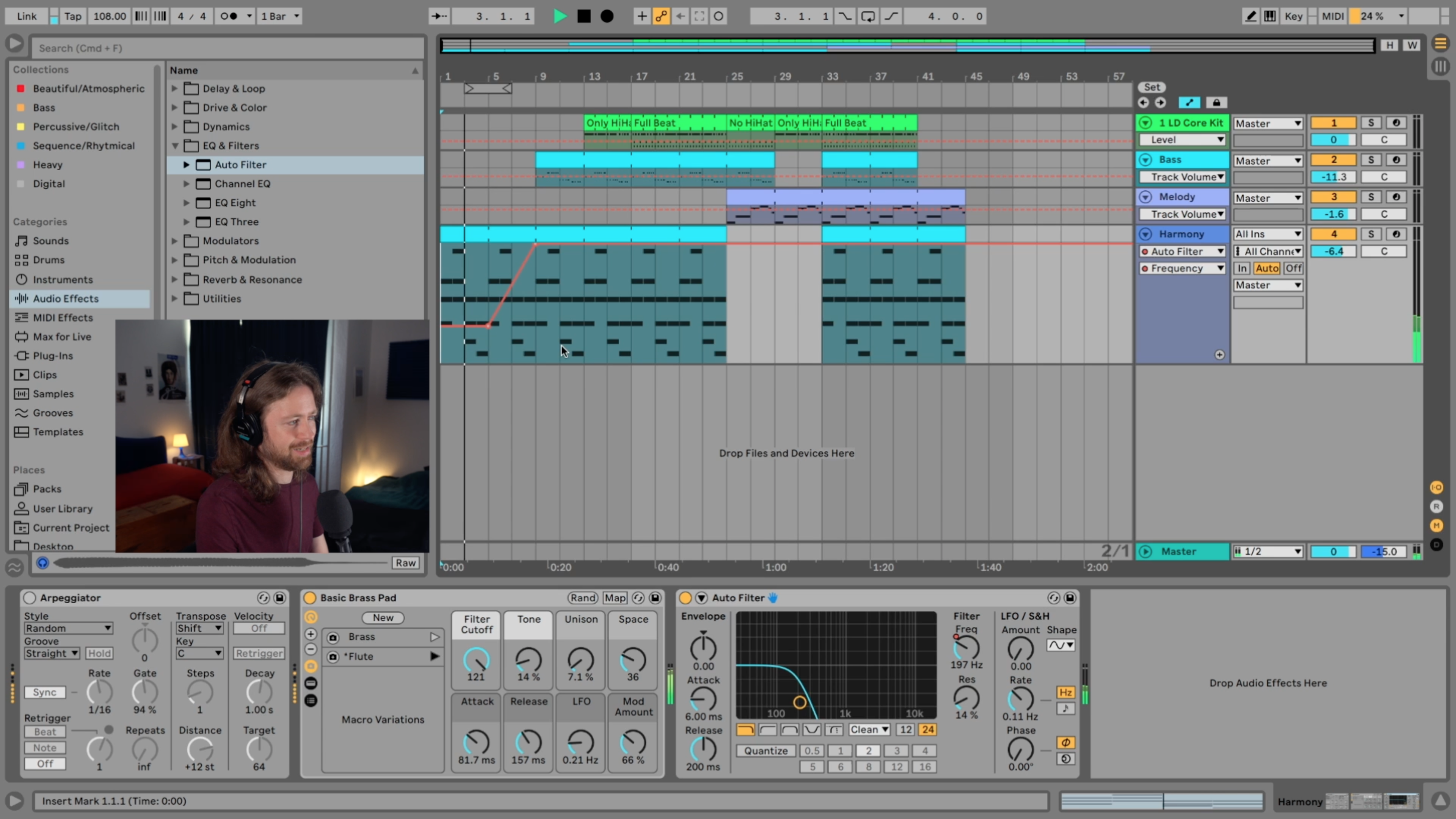Click the Stop button in transport
This screenshot has width=1456, height=819.
pyautogui.click(x=584, y=16)
